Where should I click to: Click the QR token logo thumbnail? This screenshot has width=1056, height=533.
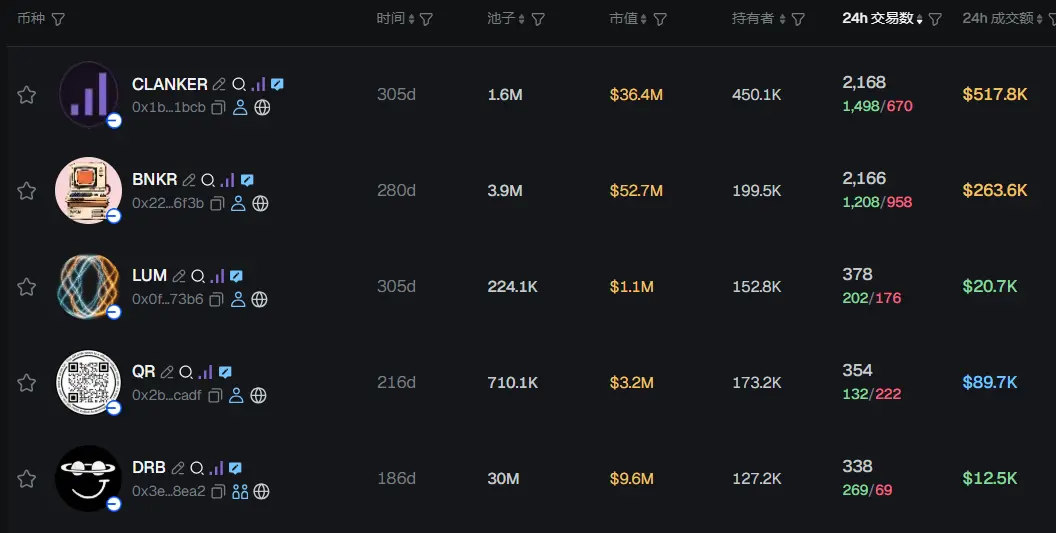88,382
